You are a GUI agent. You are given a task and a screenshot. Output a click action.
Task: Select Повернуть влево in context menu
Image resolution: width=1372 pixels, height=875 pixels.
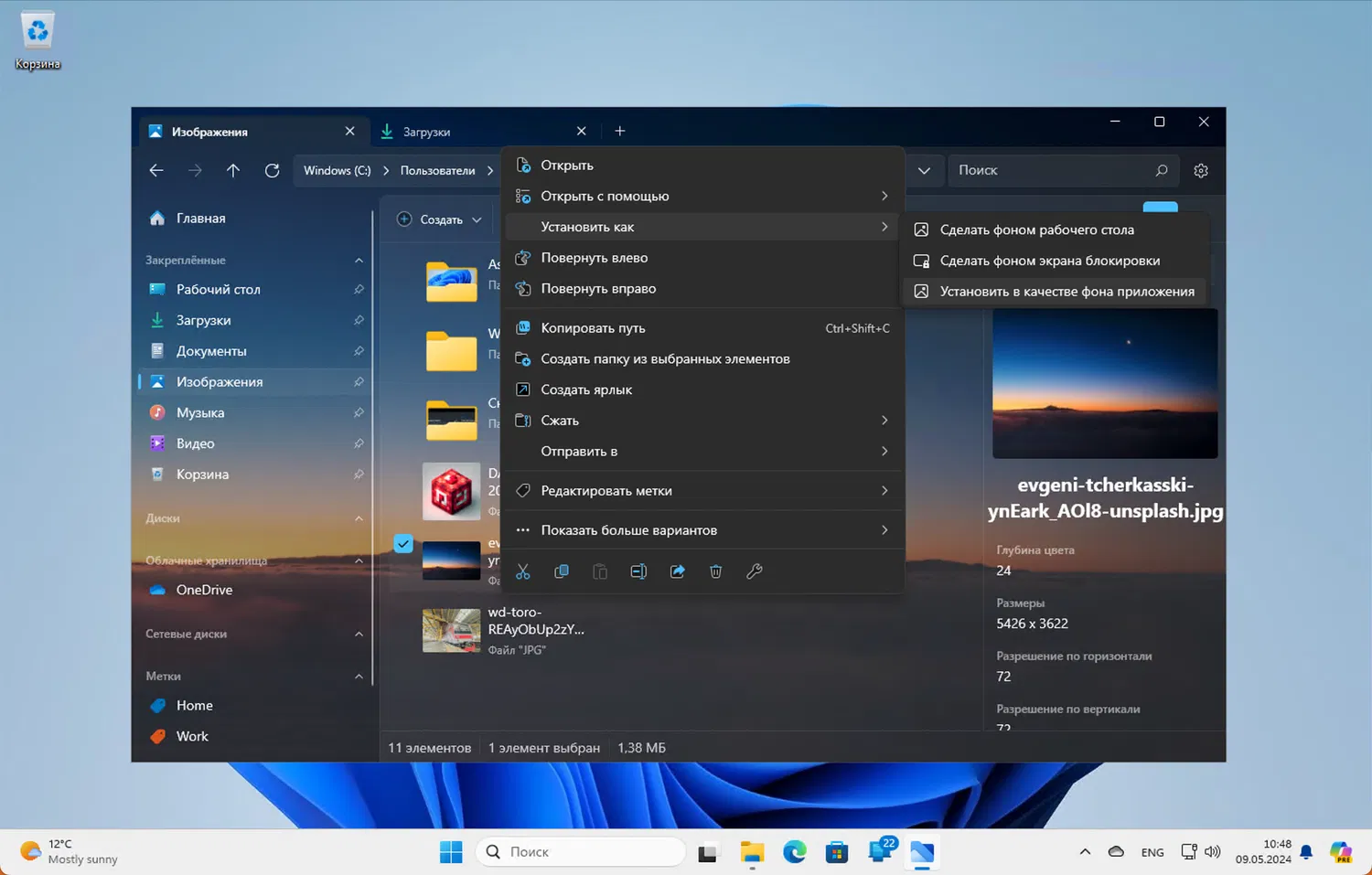594,258
